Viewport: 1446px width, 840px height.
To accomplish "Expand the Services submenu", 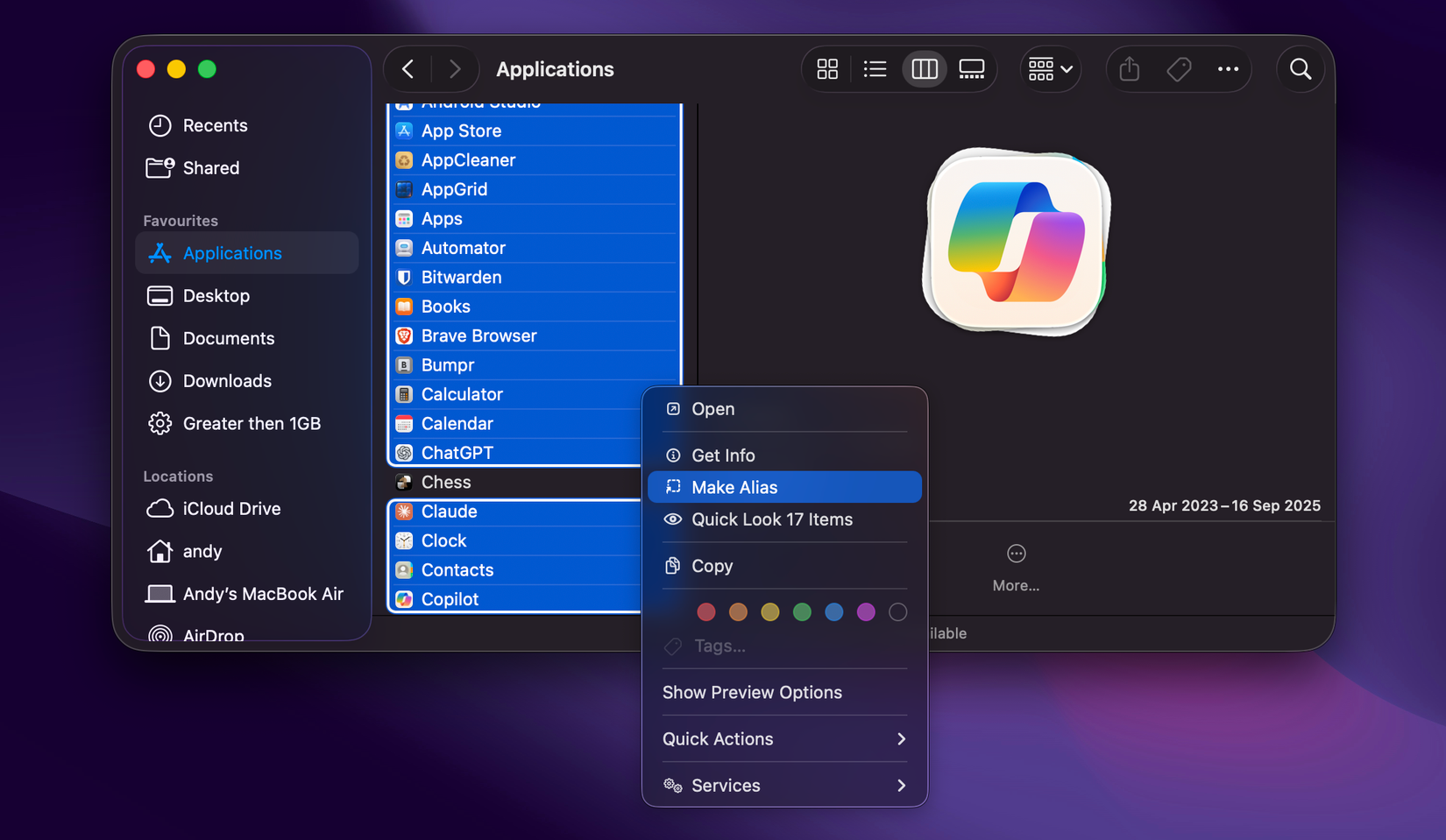I will (784, 786).
